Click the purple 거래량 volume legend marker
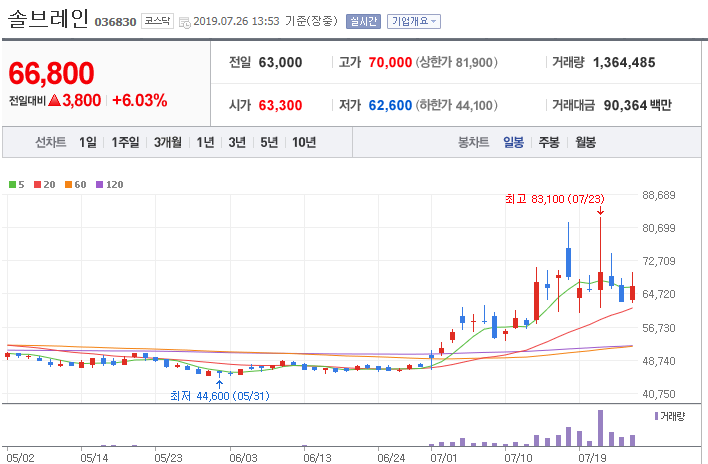 click(x=656, y=416)
